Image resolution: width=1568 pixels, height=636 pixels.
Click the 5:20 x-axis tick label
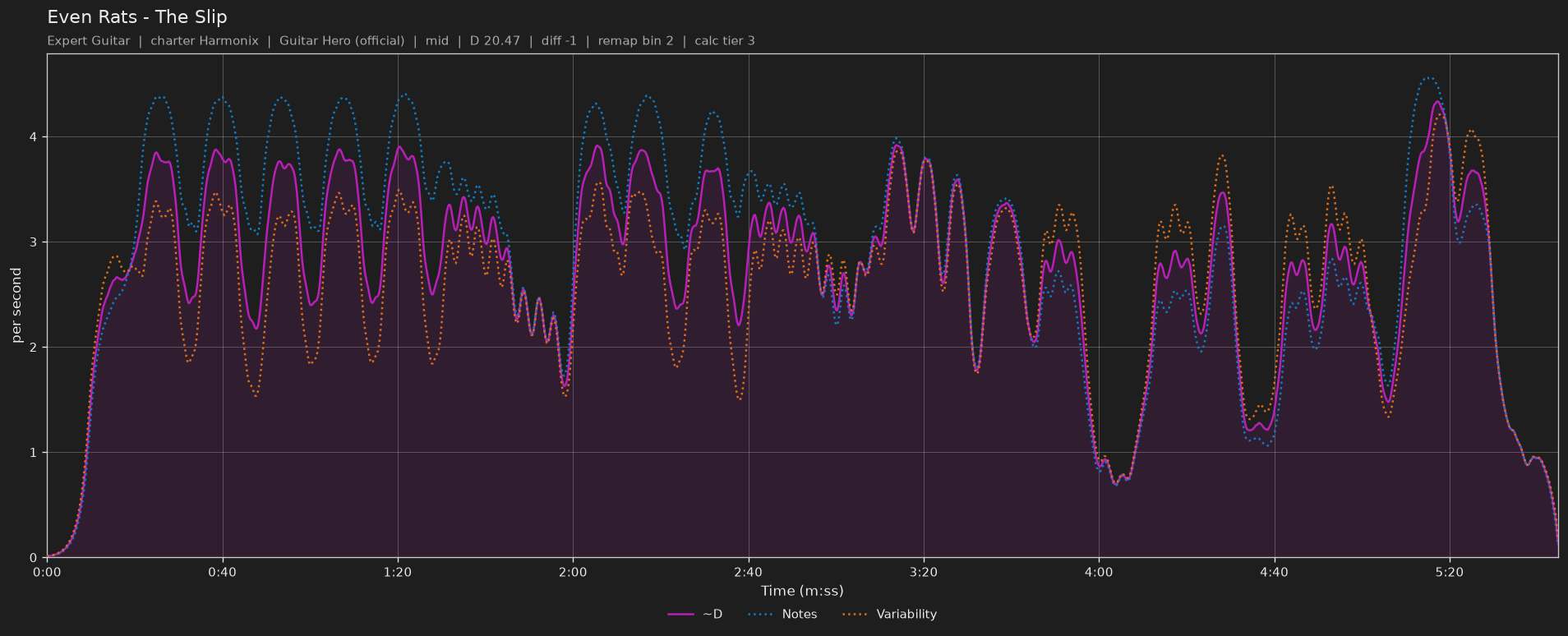[x=1450, y=572]
